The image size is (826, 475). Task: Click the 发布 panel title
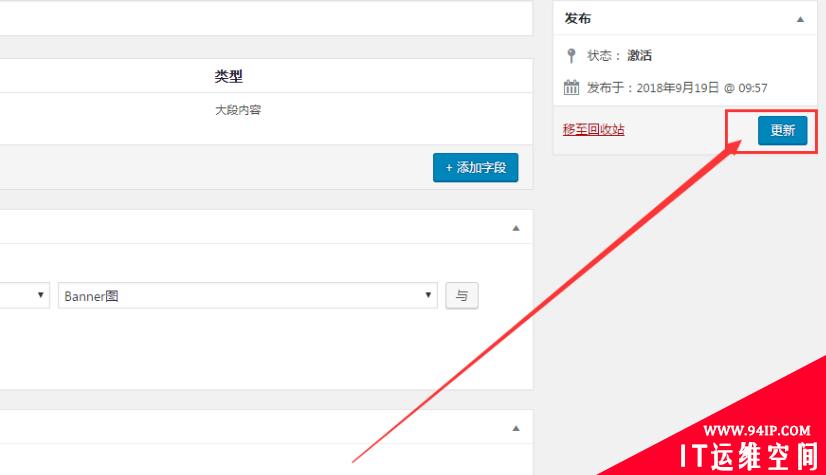point(578,18)
